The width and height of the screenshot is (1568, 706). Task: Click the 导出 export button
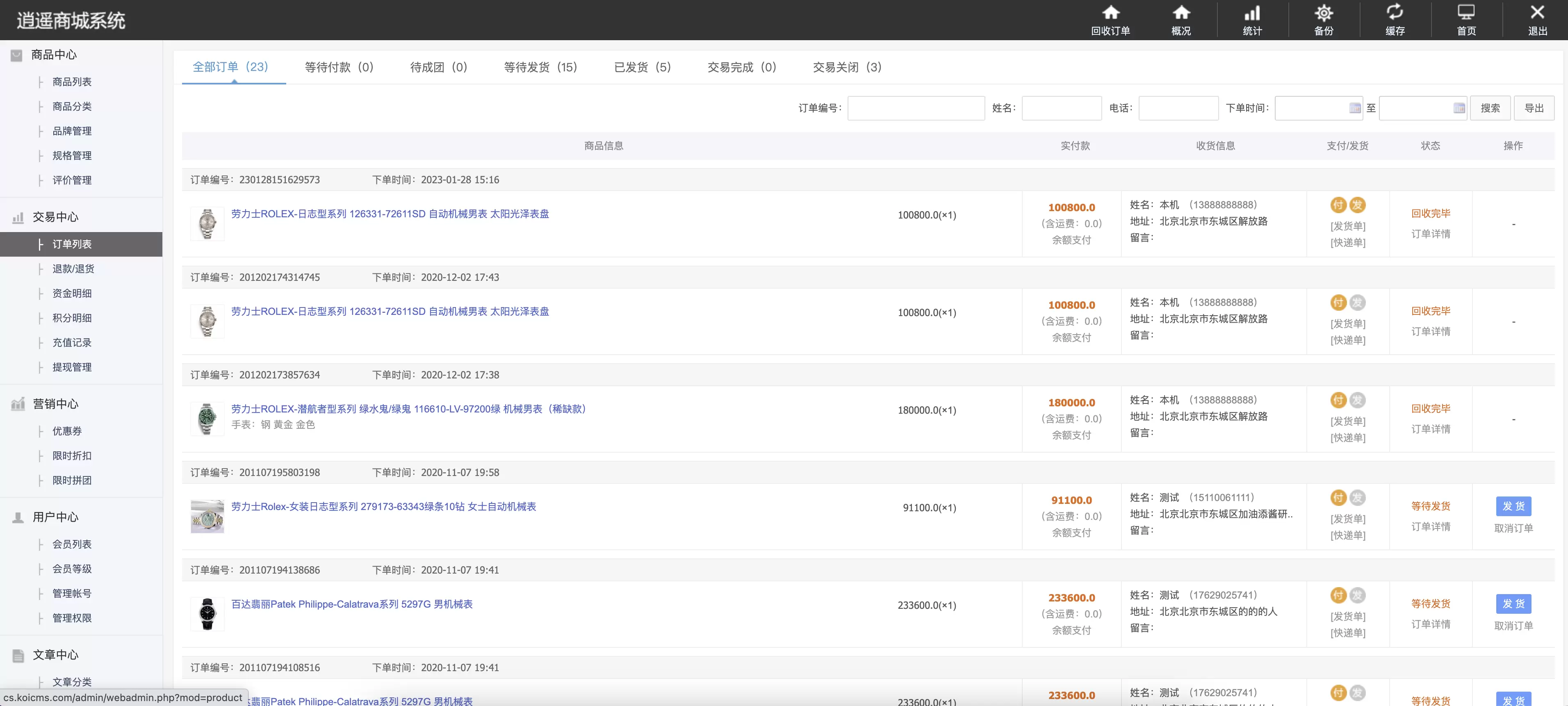point(1534,108)
